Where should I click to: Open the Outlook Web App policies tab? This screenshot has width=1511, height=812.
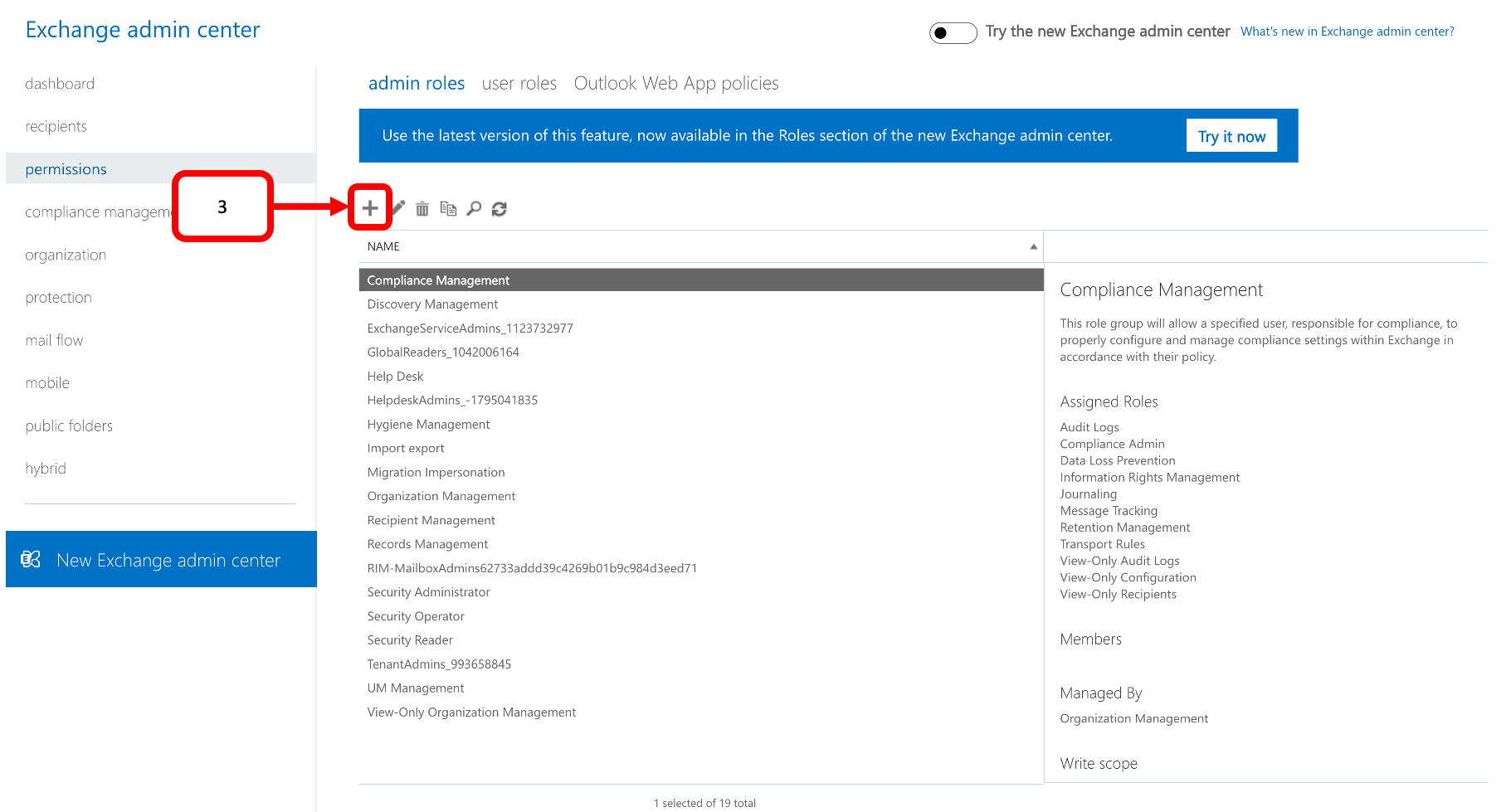point(675,84)
